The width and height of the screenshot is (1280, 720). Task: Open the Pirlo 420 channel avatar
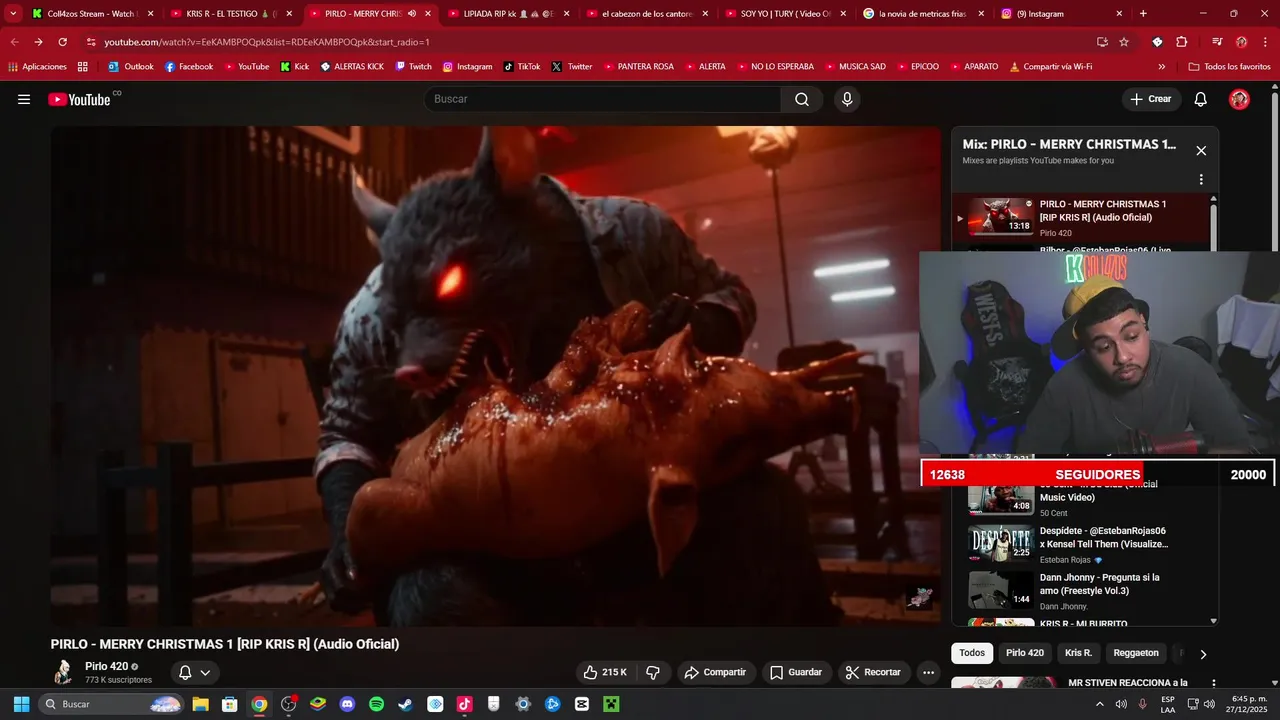click(63, 672)
